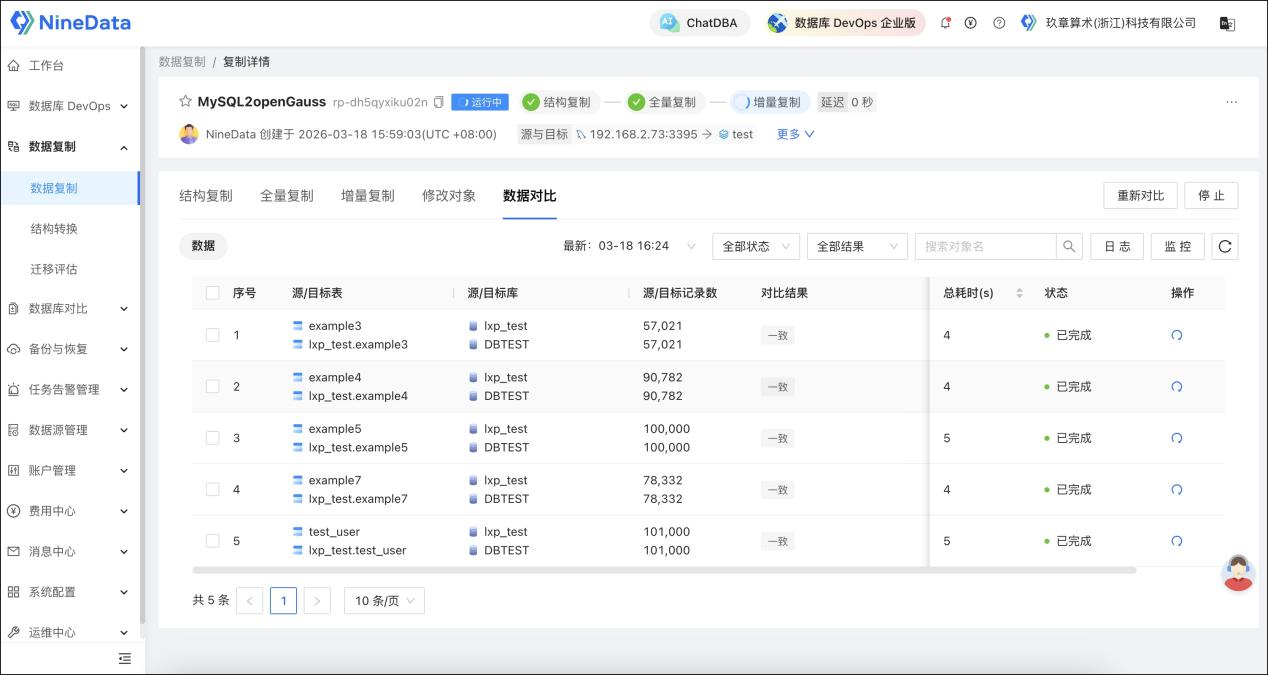Screen dimensions: 1268x675
Task: Expand the 费用中心 sidebar menu
Action: point(70,511)
